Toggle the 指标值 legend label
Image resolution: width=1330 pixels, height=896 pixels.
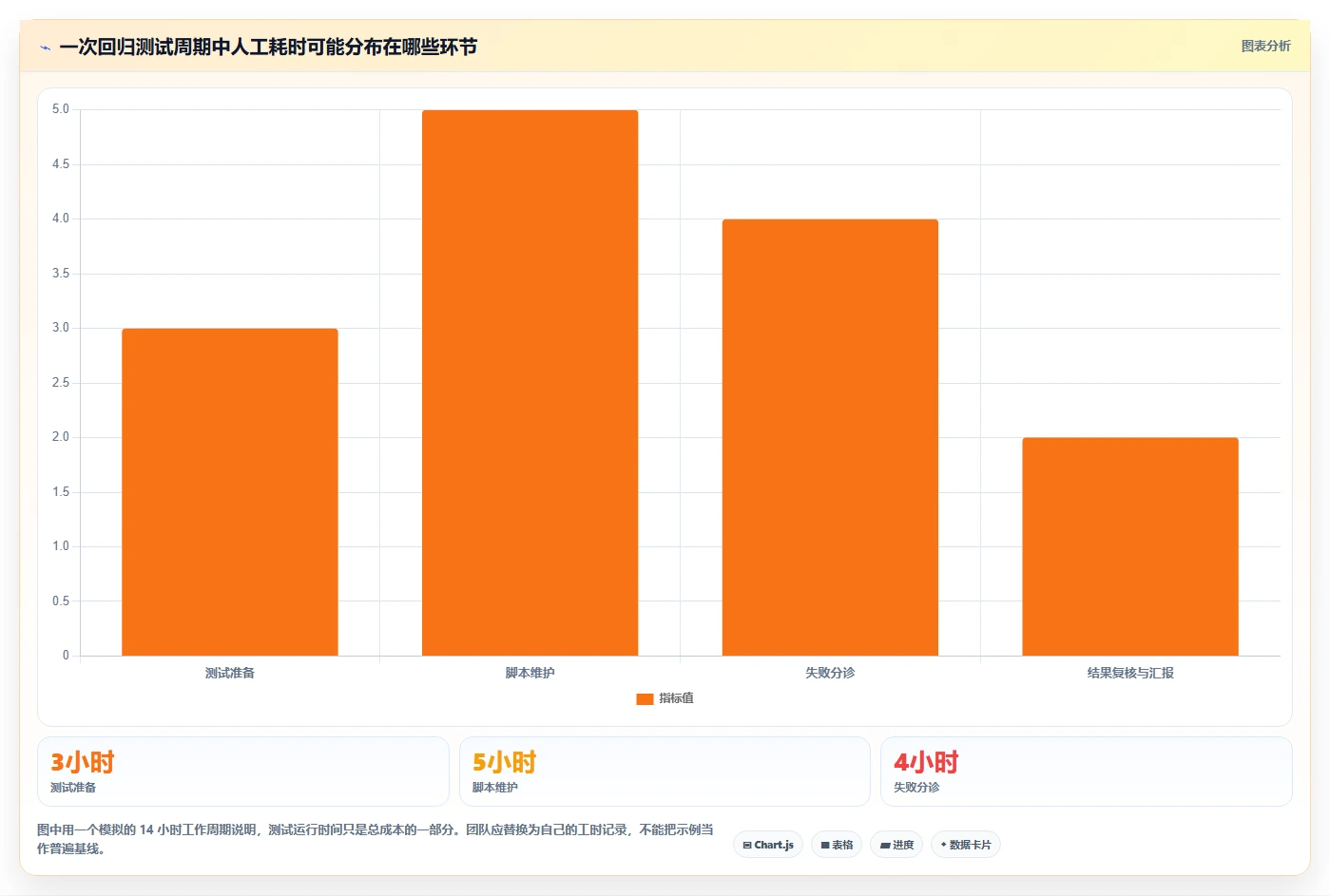(676, 698)
